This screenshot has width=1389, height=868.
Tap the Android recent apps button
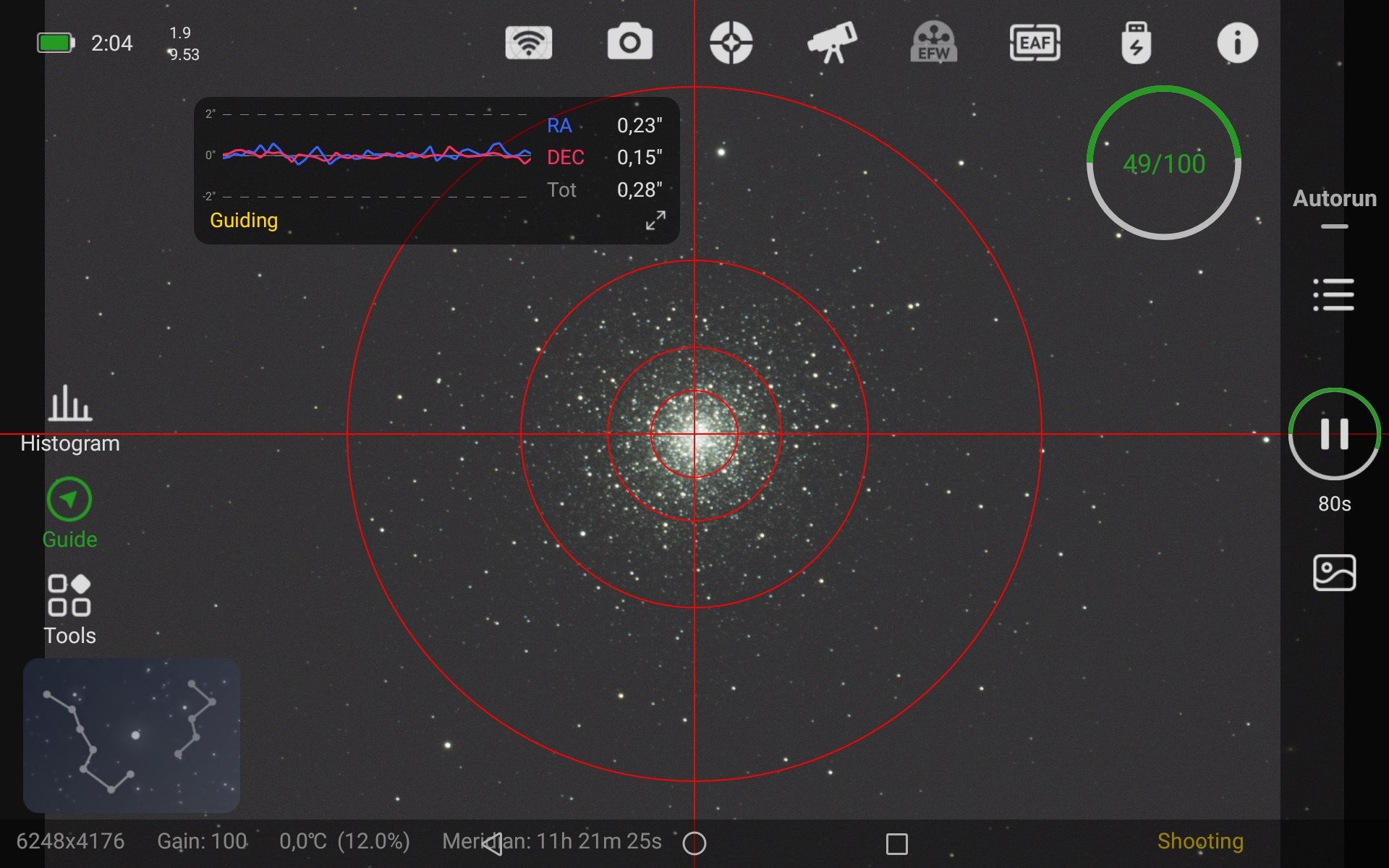(x=897, y=844)
